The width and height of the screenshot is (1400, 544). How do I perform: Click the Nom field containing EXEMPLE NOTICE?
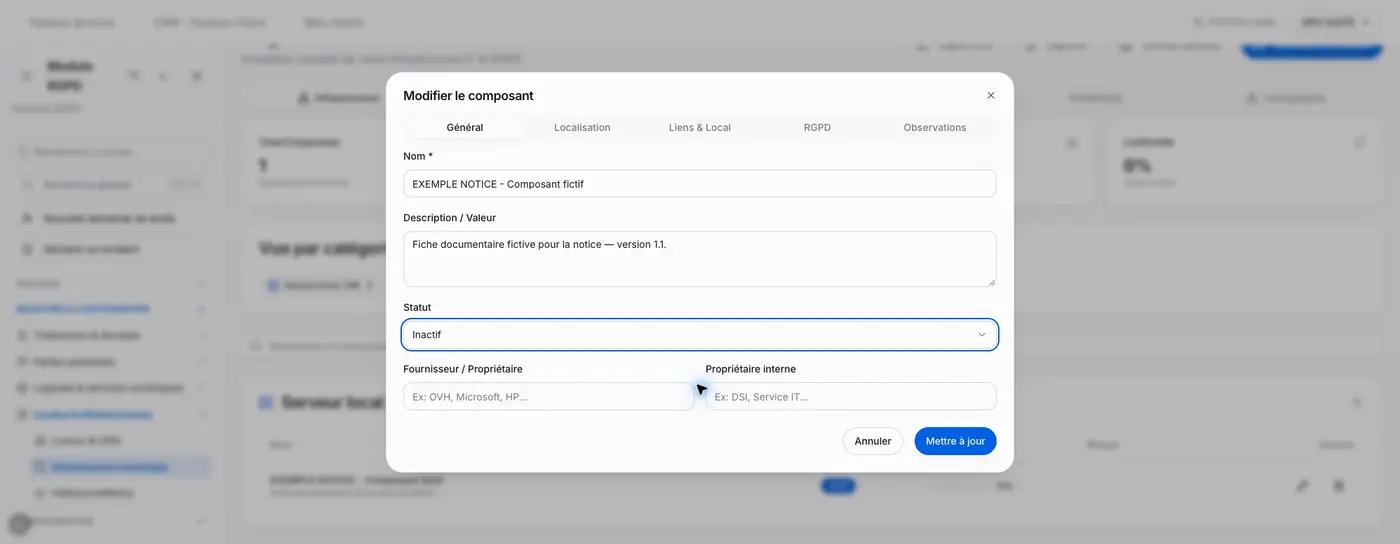click(700, 184)
